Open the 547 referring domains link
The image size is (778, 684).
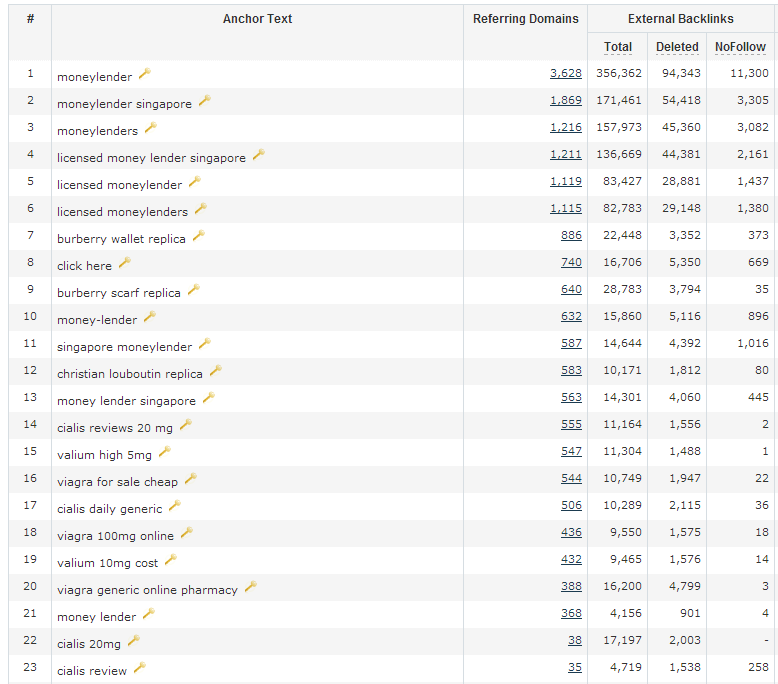point(571,451)
